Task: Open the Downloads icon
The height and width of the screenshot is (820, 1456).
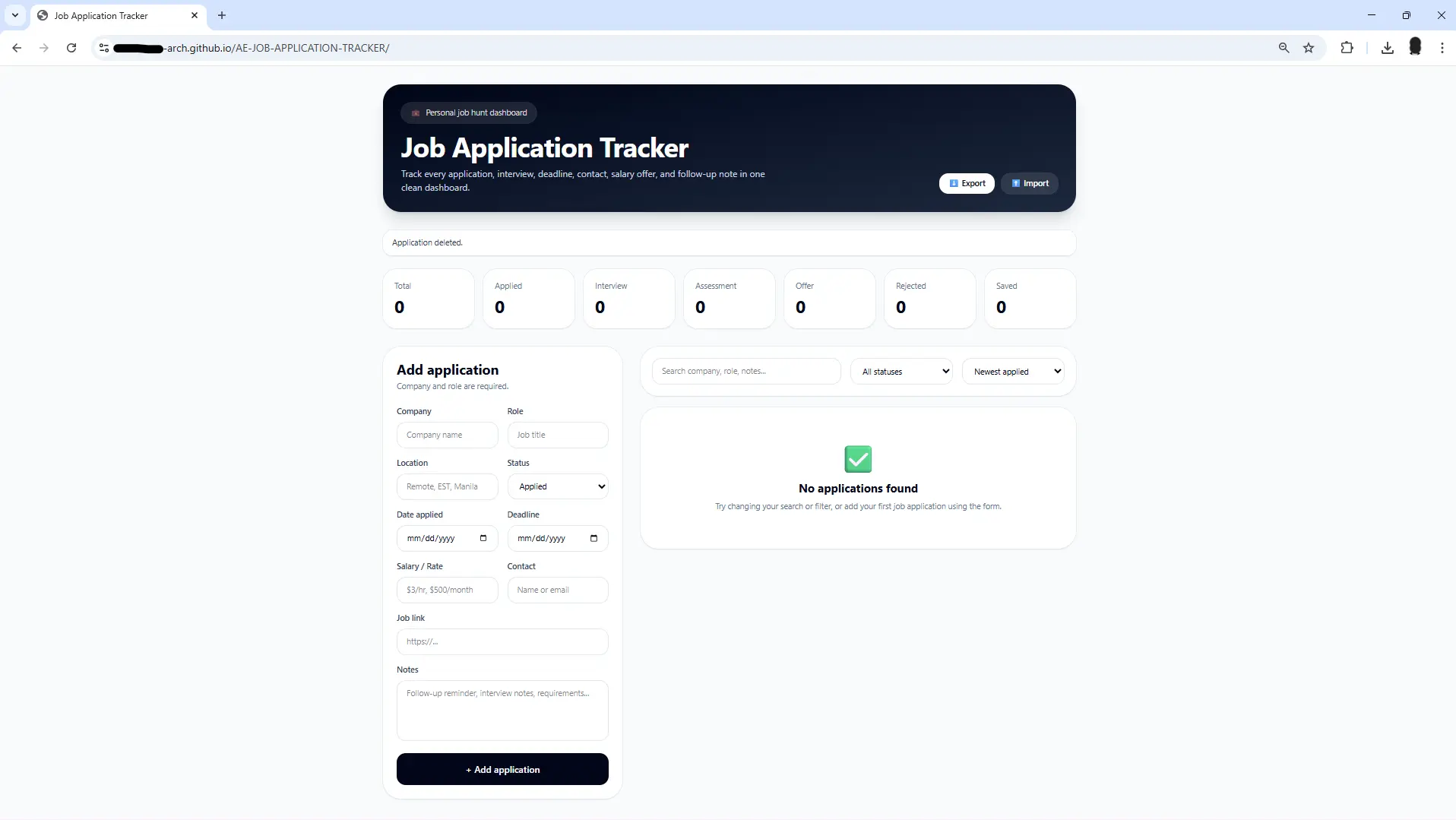Action: pyautogui.click(x=1388, y=48)
